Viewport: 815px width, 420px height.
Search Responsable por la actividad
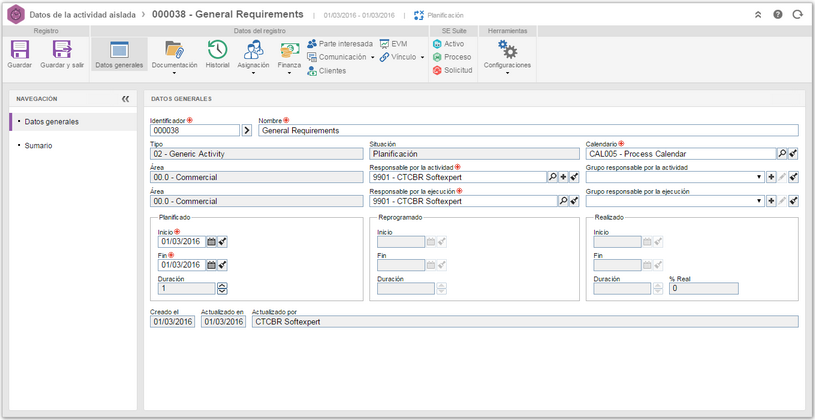552,177
